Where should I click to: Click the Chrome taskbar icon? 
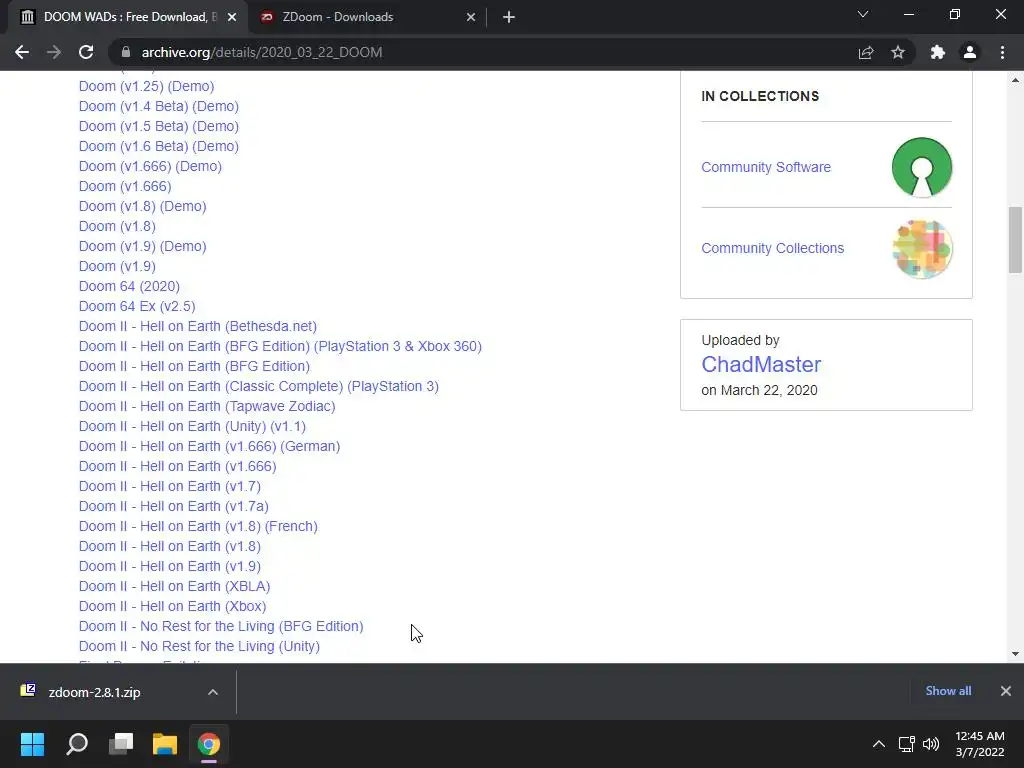click(x=209, y=744)
